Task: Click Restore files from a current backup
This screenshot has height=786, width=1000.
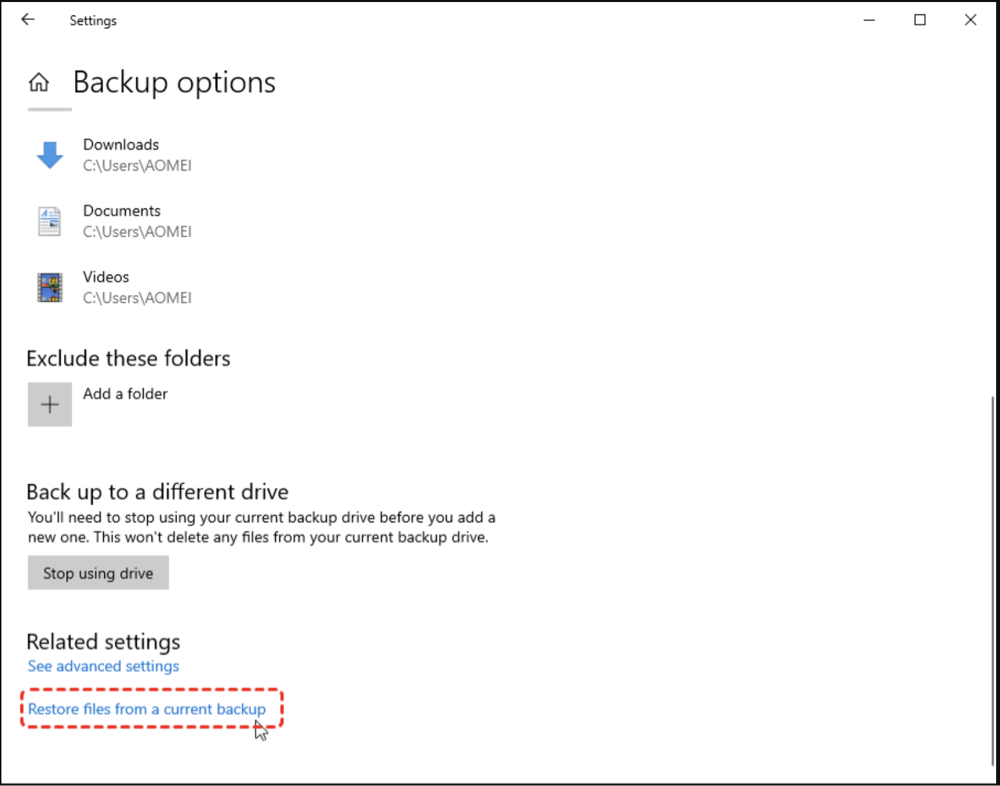Action: [147, 709]
